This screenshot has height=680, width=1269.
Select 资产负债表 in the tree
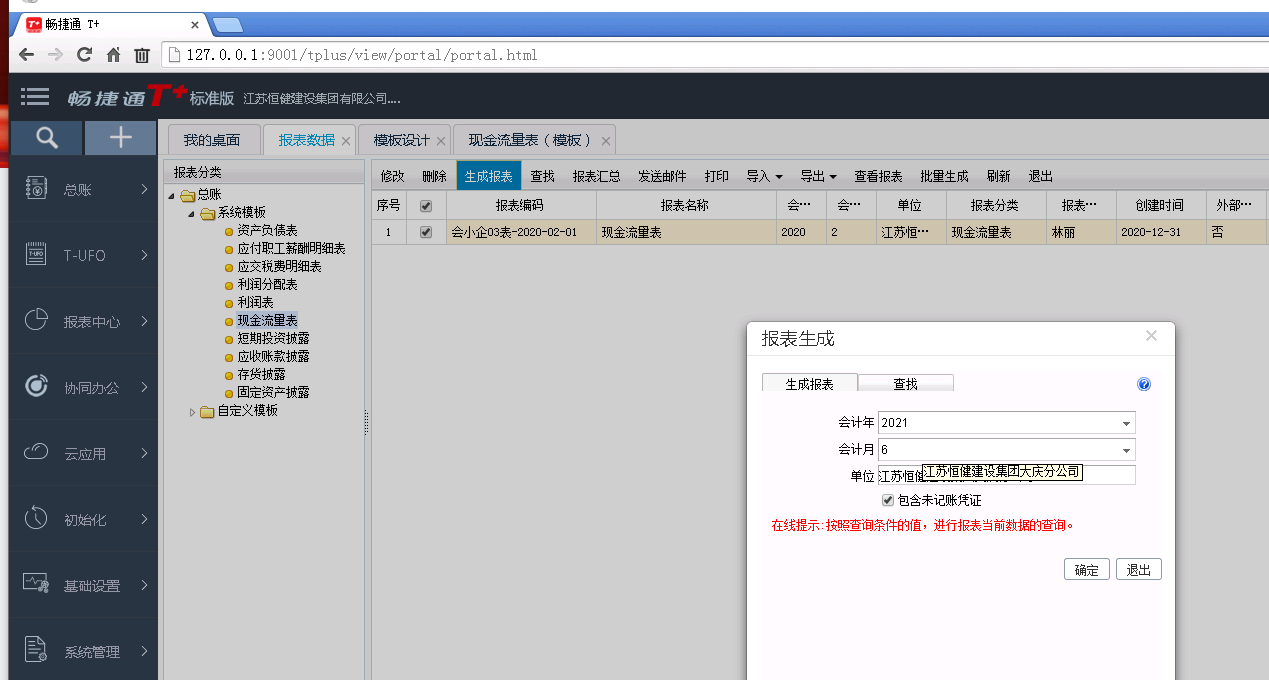(267, 231)
